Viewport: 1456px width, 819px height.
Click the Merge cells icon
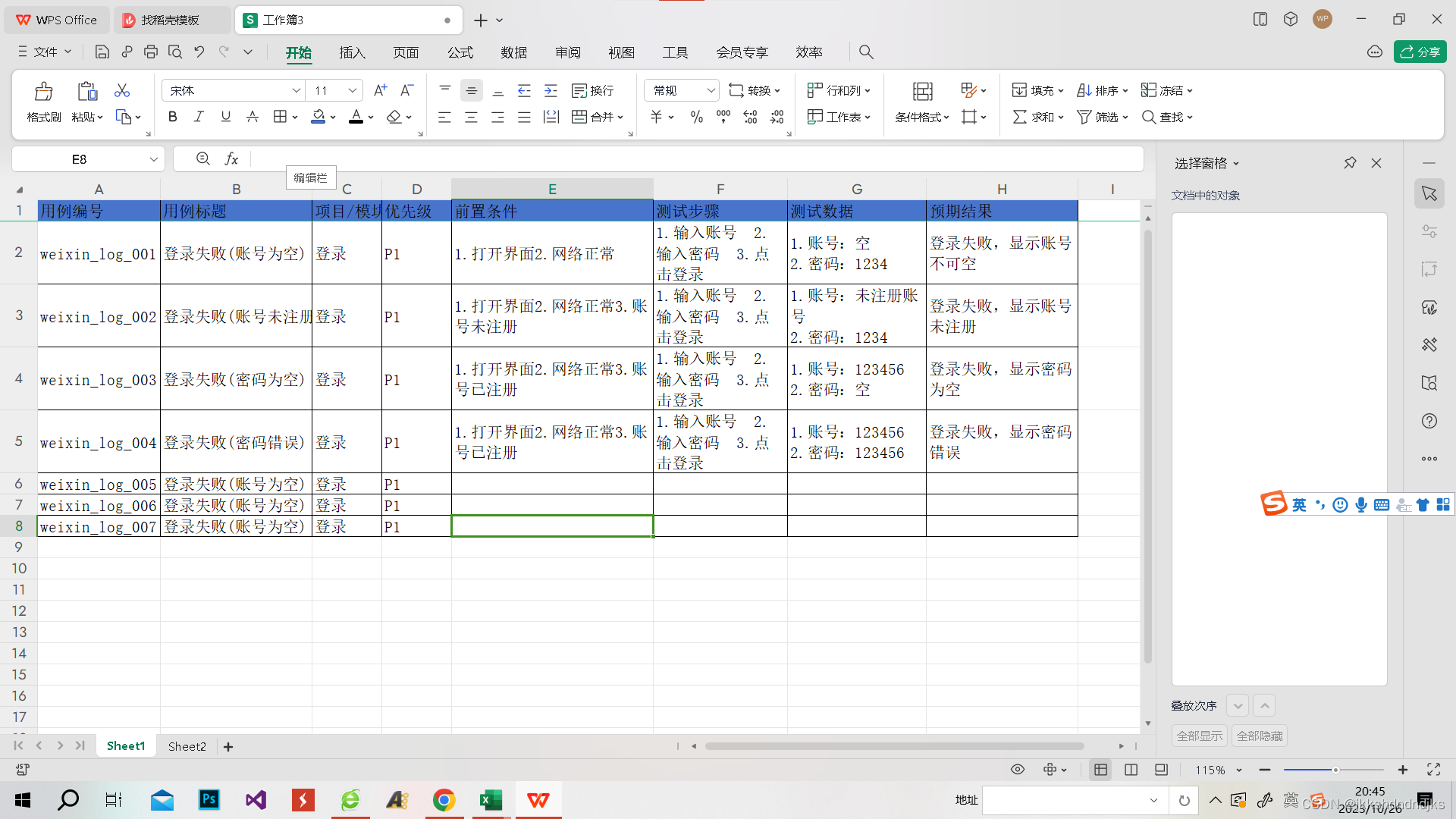(579, 117)
